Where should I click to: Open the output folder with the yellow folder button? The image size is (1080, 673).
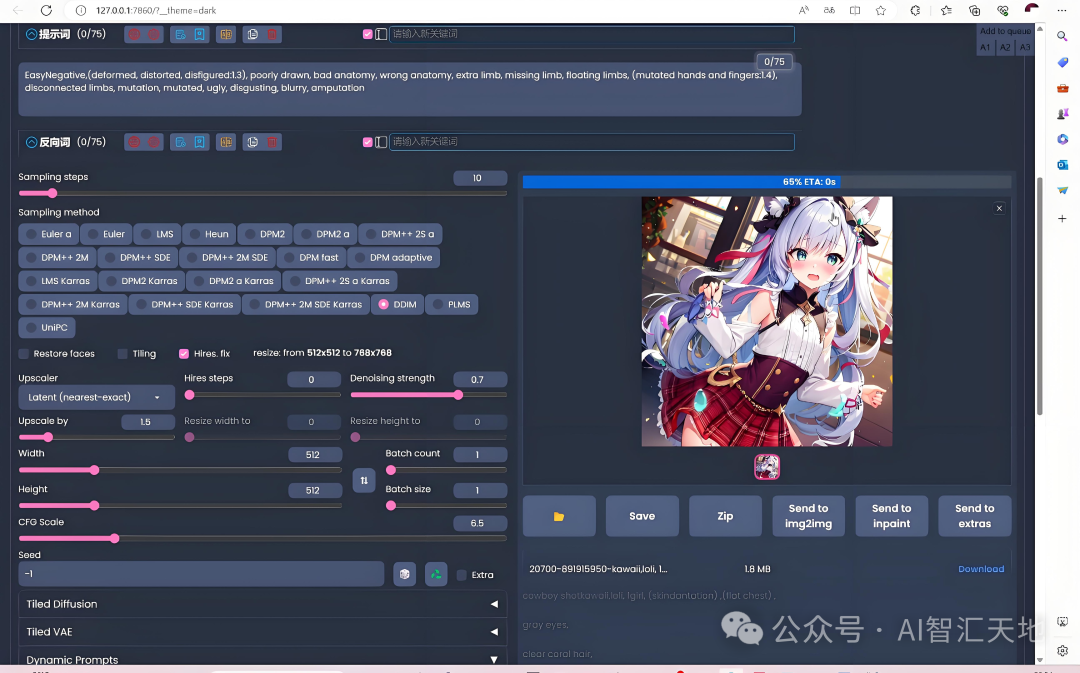pos(559,516)
